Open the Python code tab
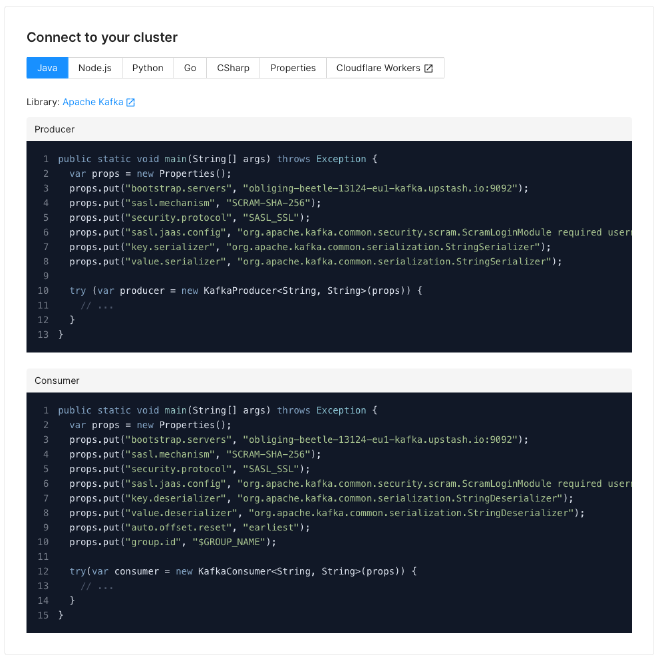The height and width of the screenshot is (661, 660). [147, 68]
